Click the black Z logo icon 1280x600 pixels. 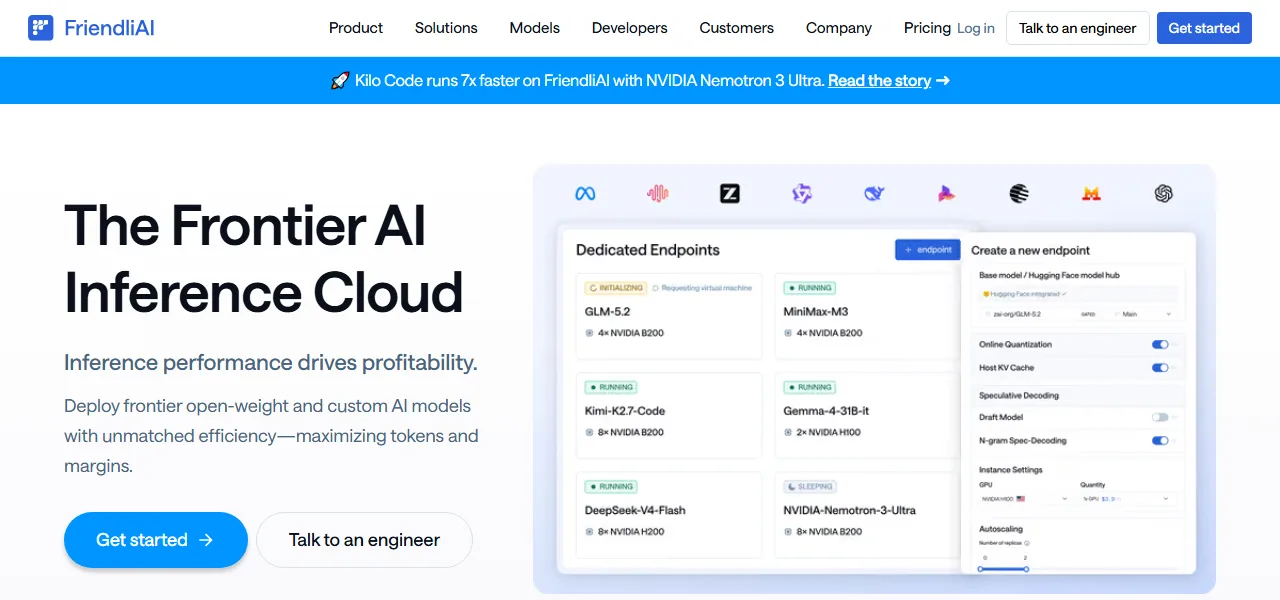(x=730, y=194)
